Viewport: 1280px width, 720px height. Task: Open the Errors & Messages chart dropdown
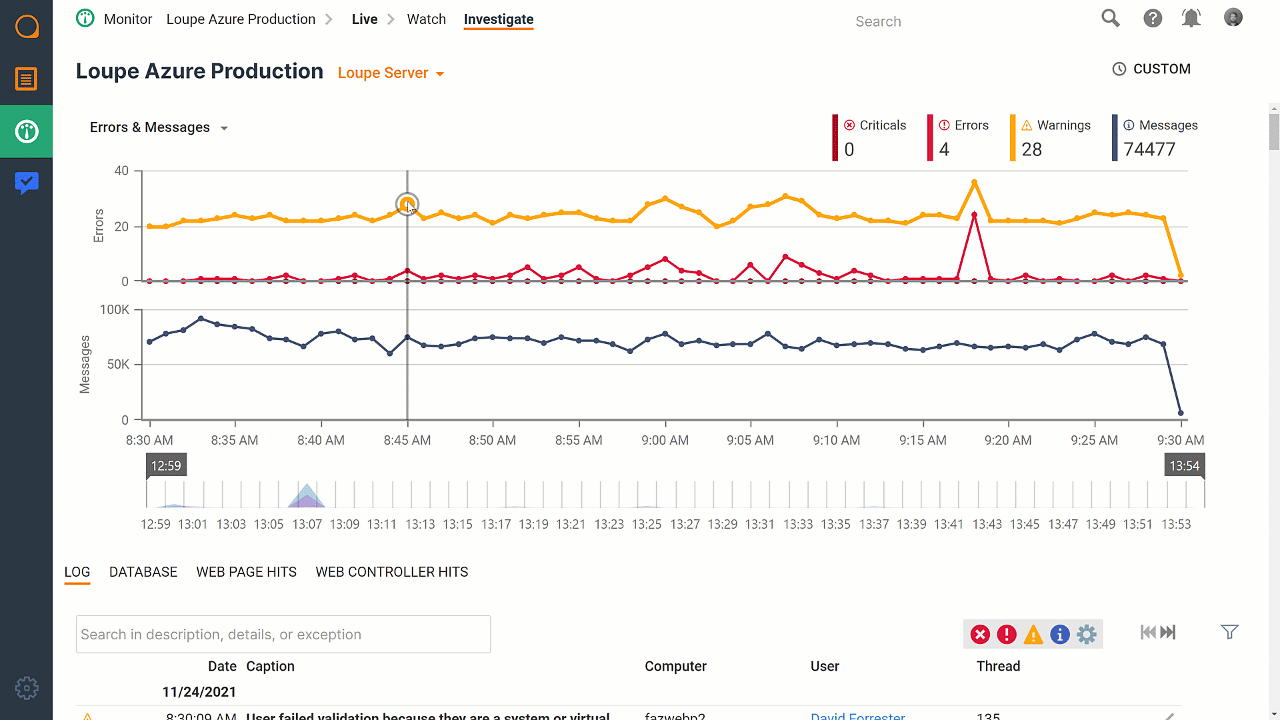[159, 127]
